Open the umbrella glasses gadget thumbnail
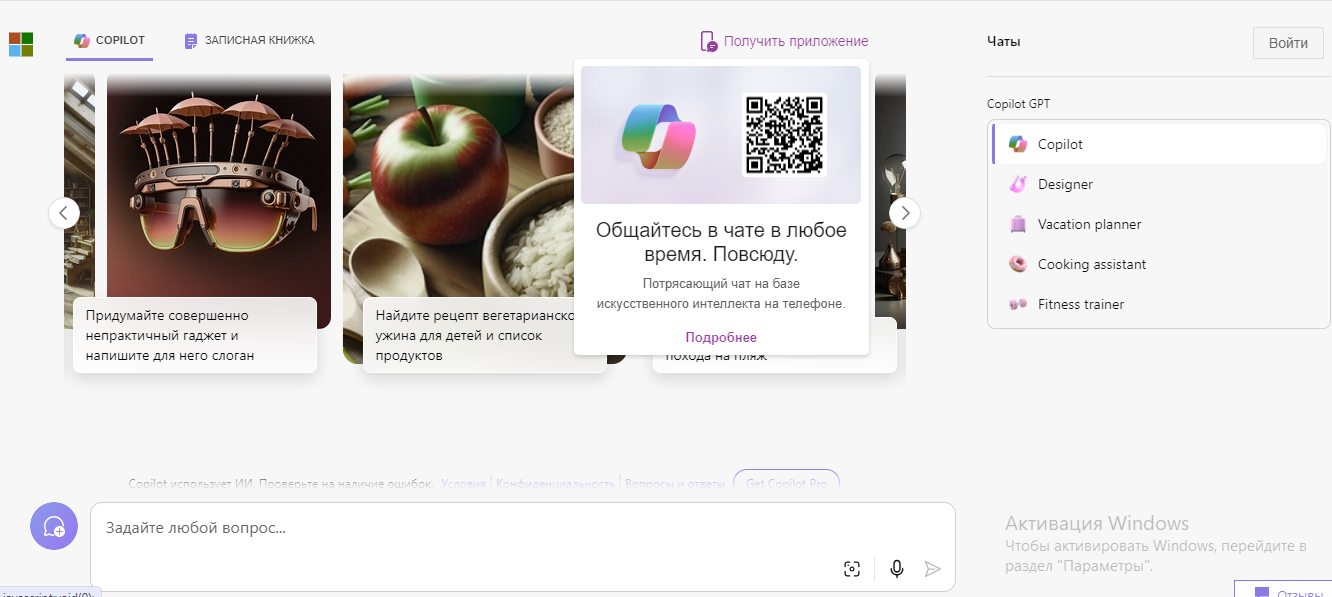1332x597 pixels. click(219, 185)
